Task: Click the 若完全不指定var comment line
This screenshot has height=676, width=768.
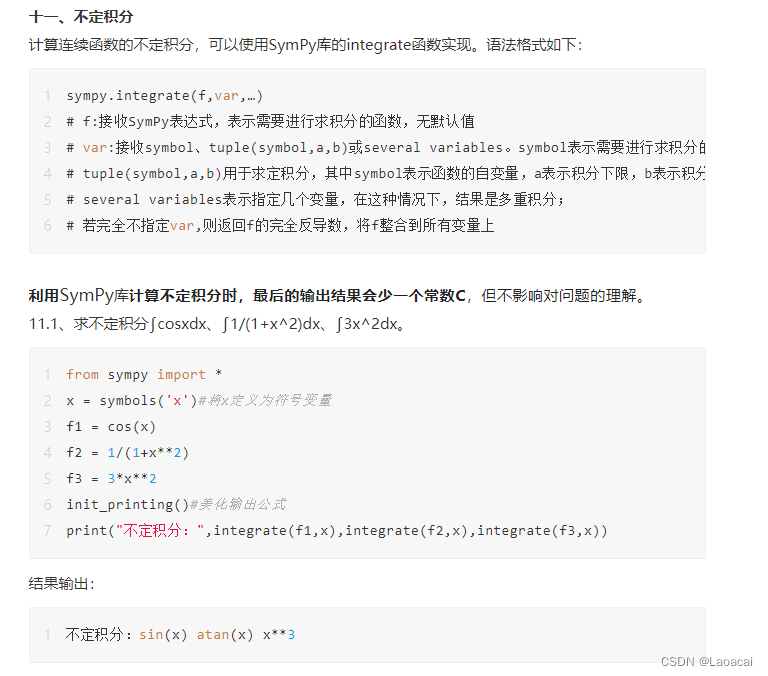Action: coord(280,225)
